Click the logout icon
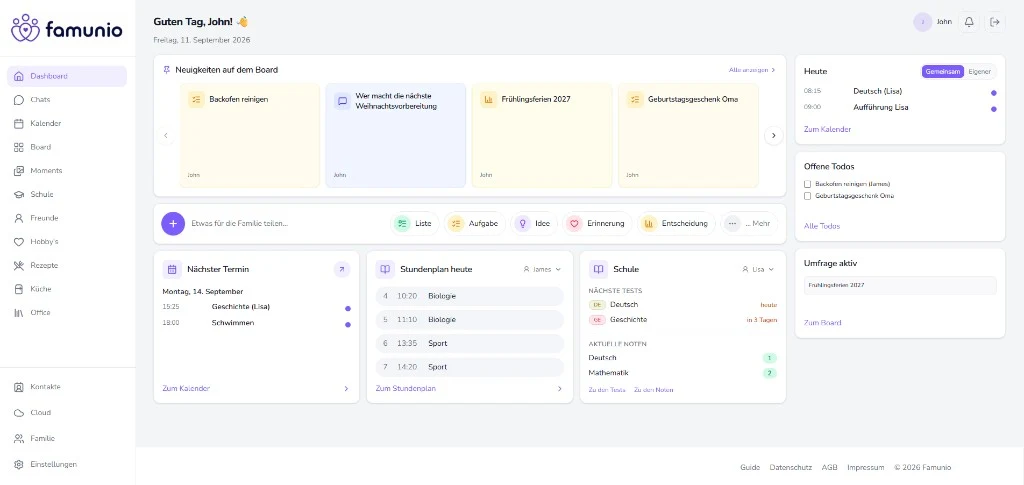 995,22
